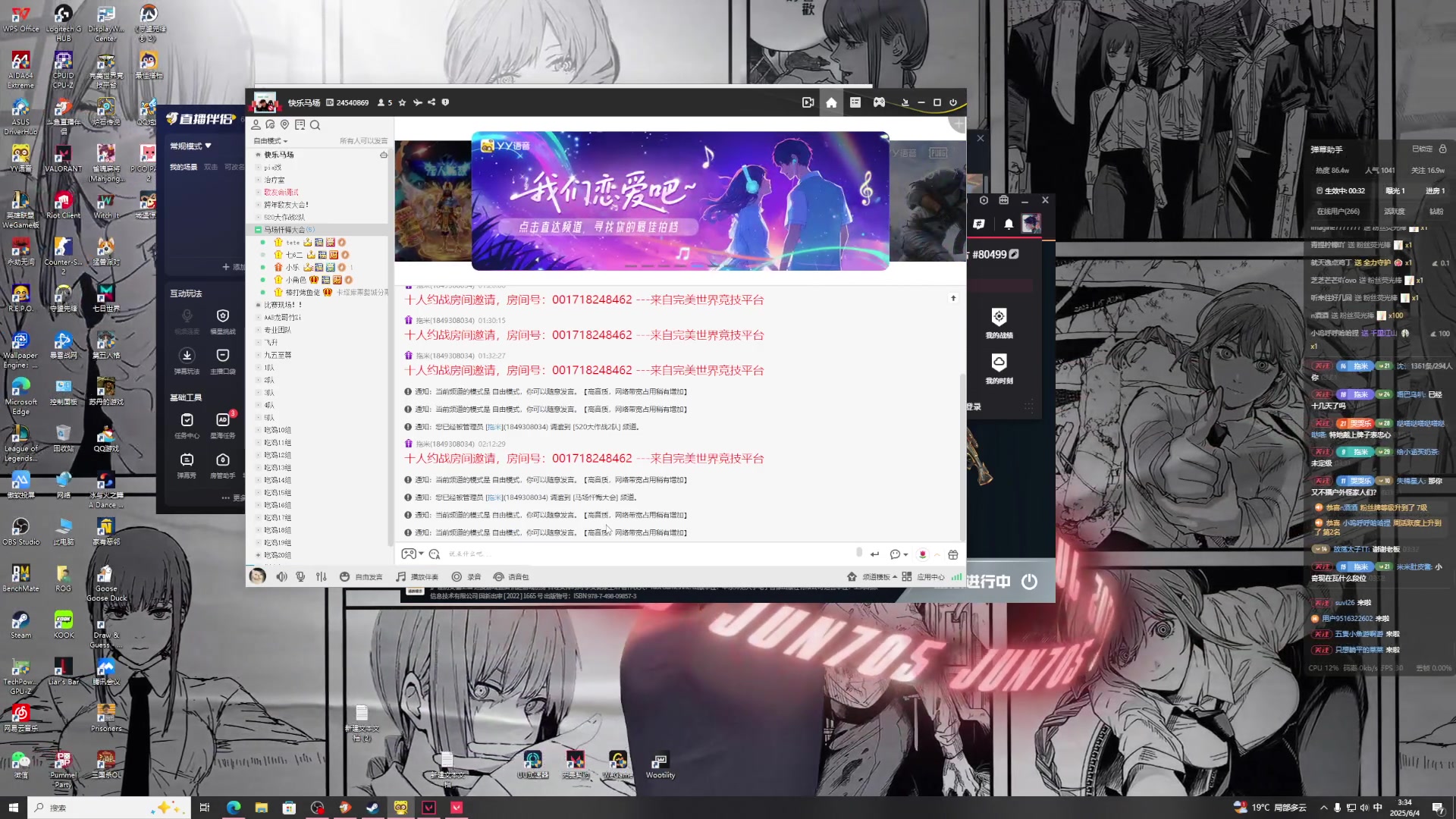Select the 治疗室 sub-channel
1456x819 pixels.
[275, 180]
